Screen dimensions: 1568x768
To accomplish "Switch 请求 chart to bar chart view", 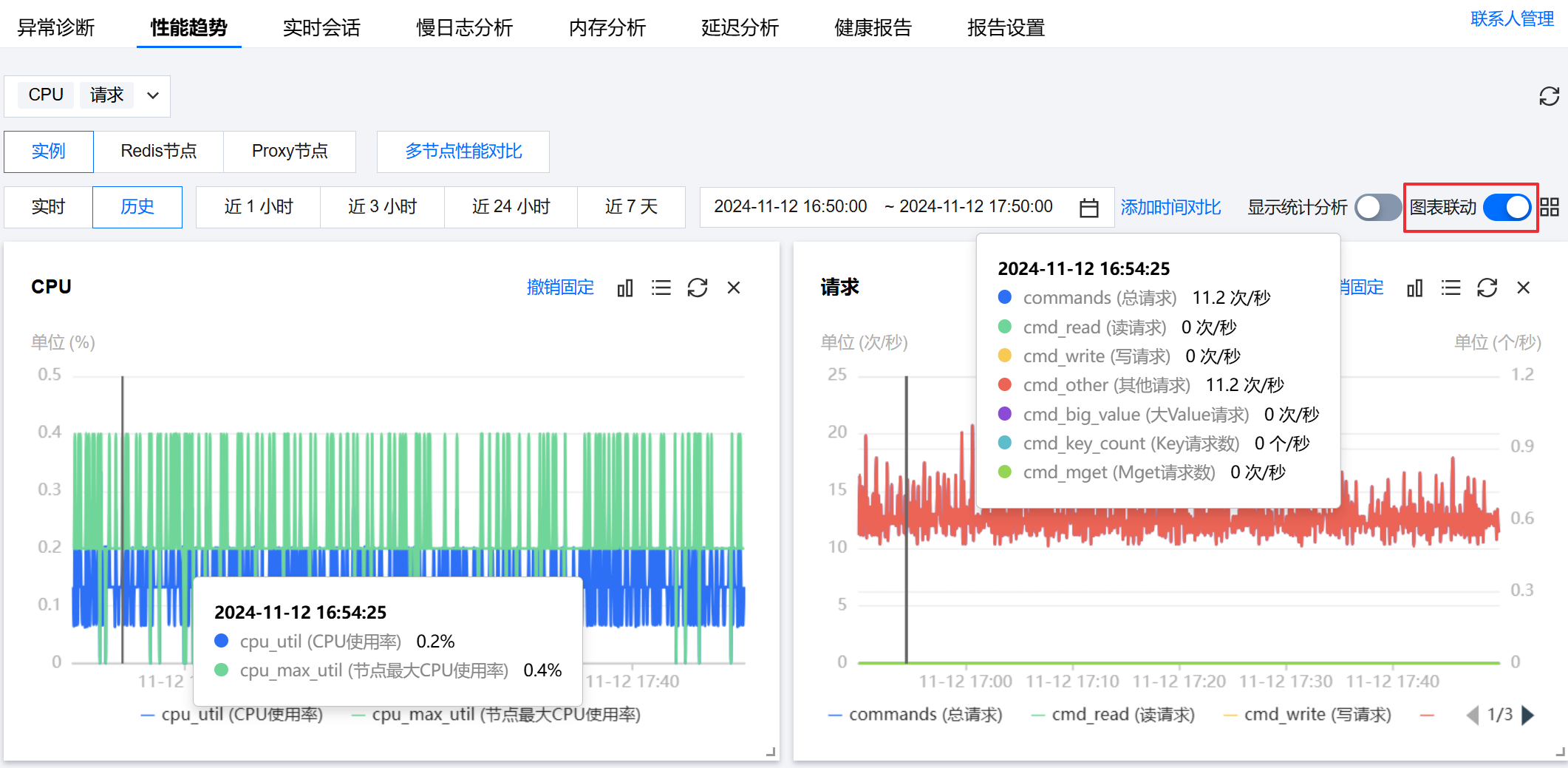I will [1415, 288].
